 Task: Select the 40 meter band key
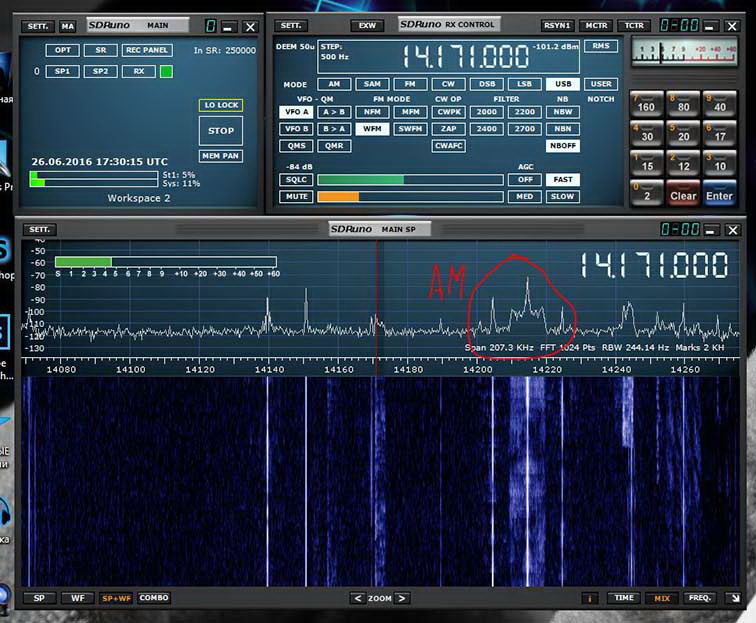tap(719, 104)
